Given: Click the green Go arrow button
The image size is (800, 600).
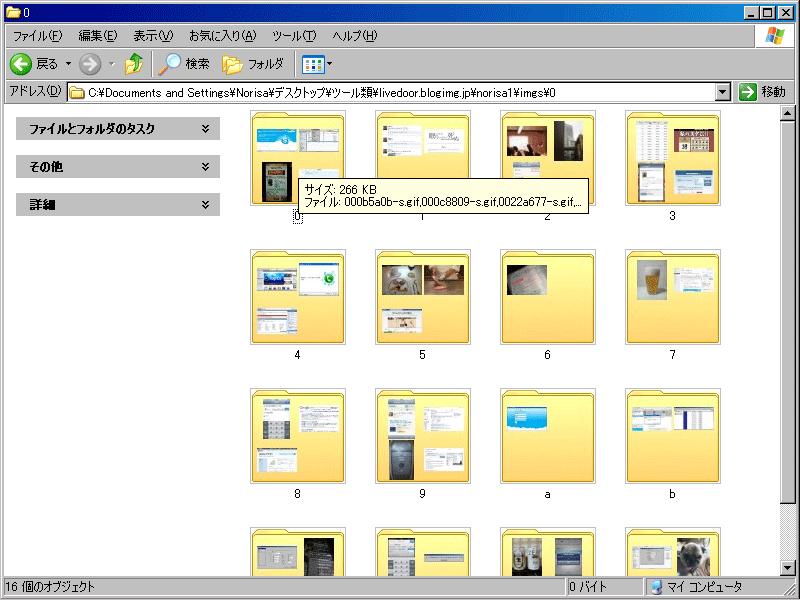Looking at the screenshot, I should pos(747,92).
